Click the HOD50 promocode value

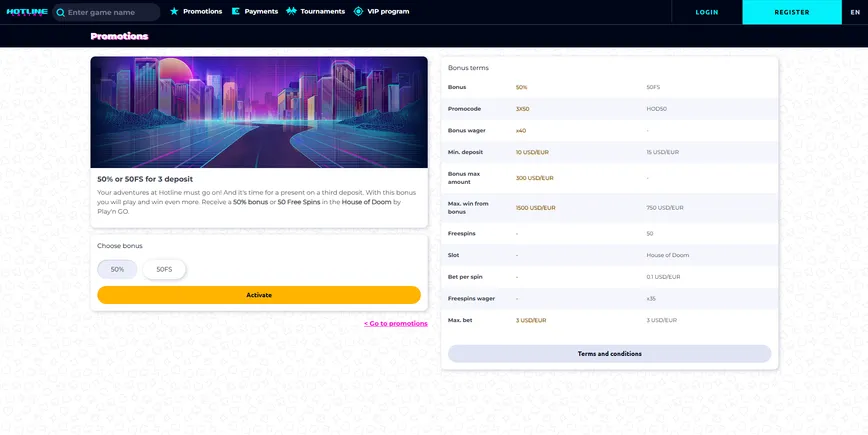coord(657,109)
